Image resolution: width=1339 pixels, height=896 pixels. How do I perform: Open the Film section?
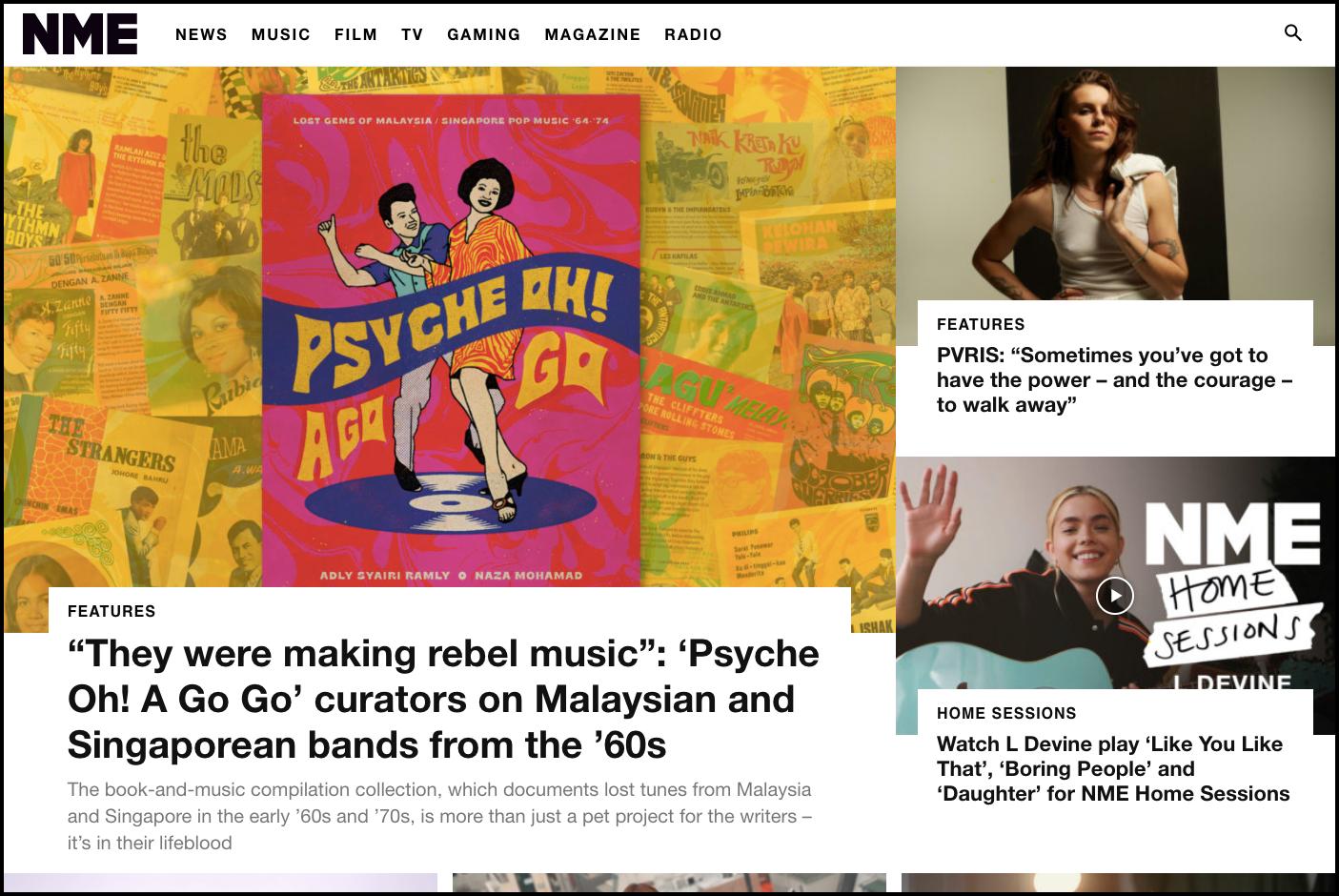point(355,34)
